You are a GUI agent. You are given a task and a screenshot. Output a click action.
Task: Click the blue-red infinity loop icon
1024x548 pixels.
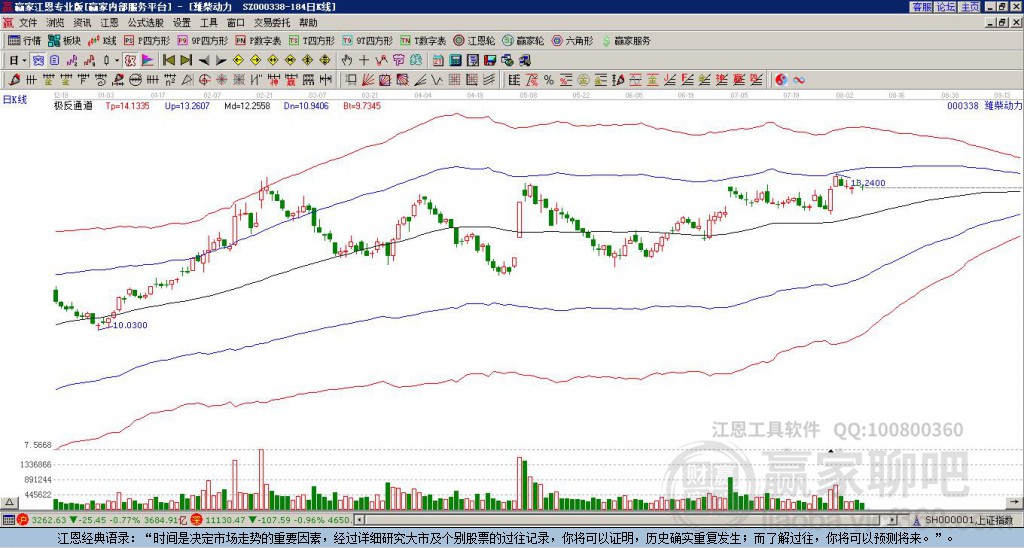click(798, 80)
